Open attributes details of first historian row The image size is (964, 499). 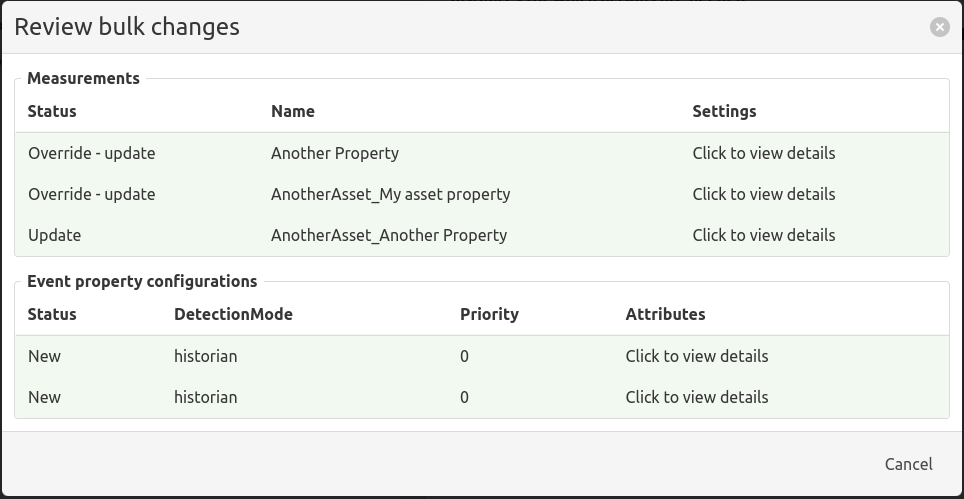click(697, 356)
